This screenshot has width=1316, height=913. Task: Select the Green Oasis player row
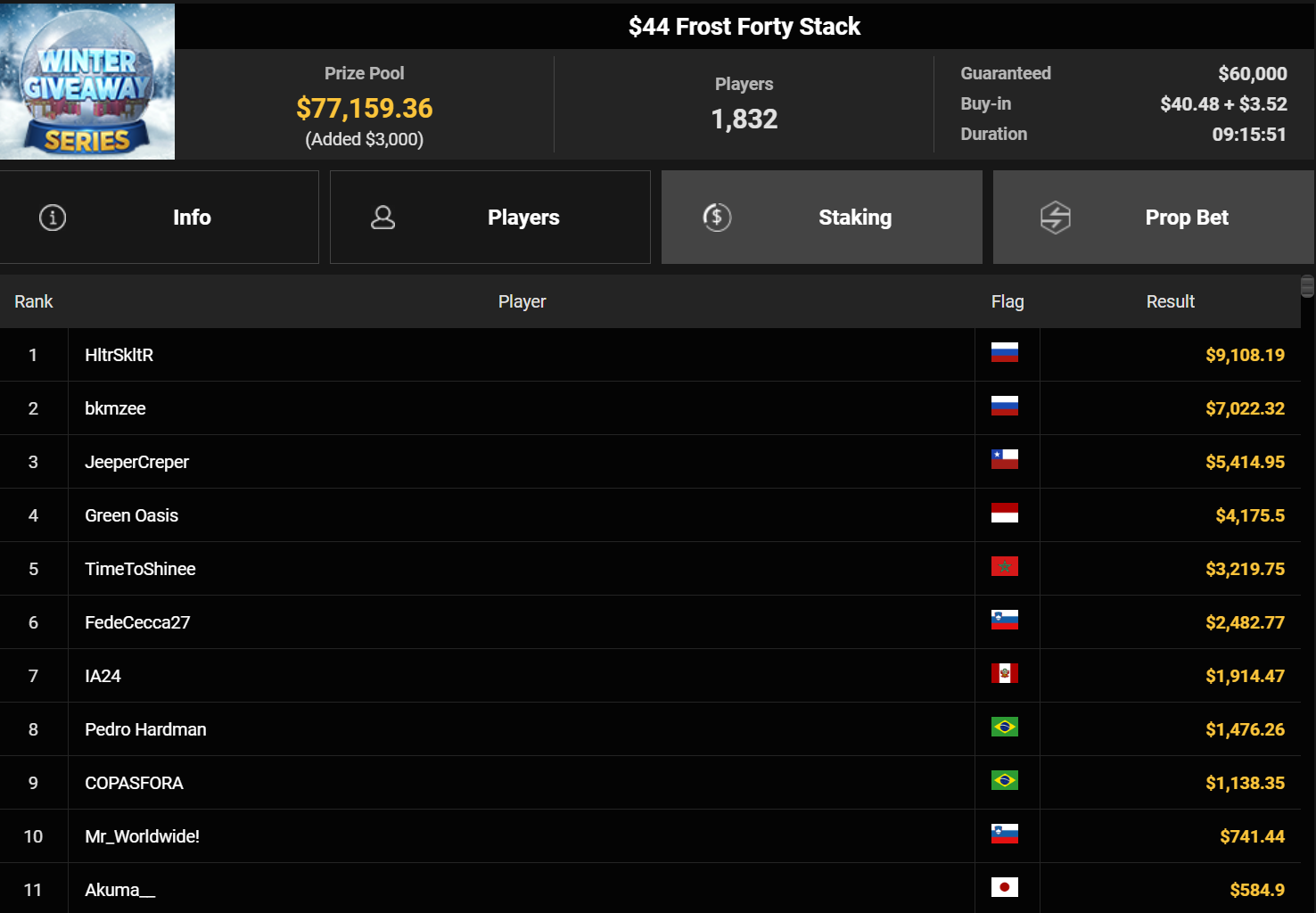point(131,516)
